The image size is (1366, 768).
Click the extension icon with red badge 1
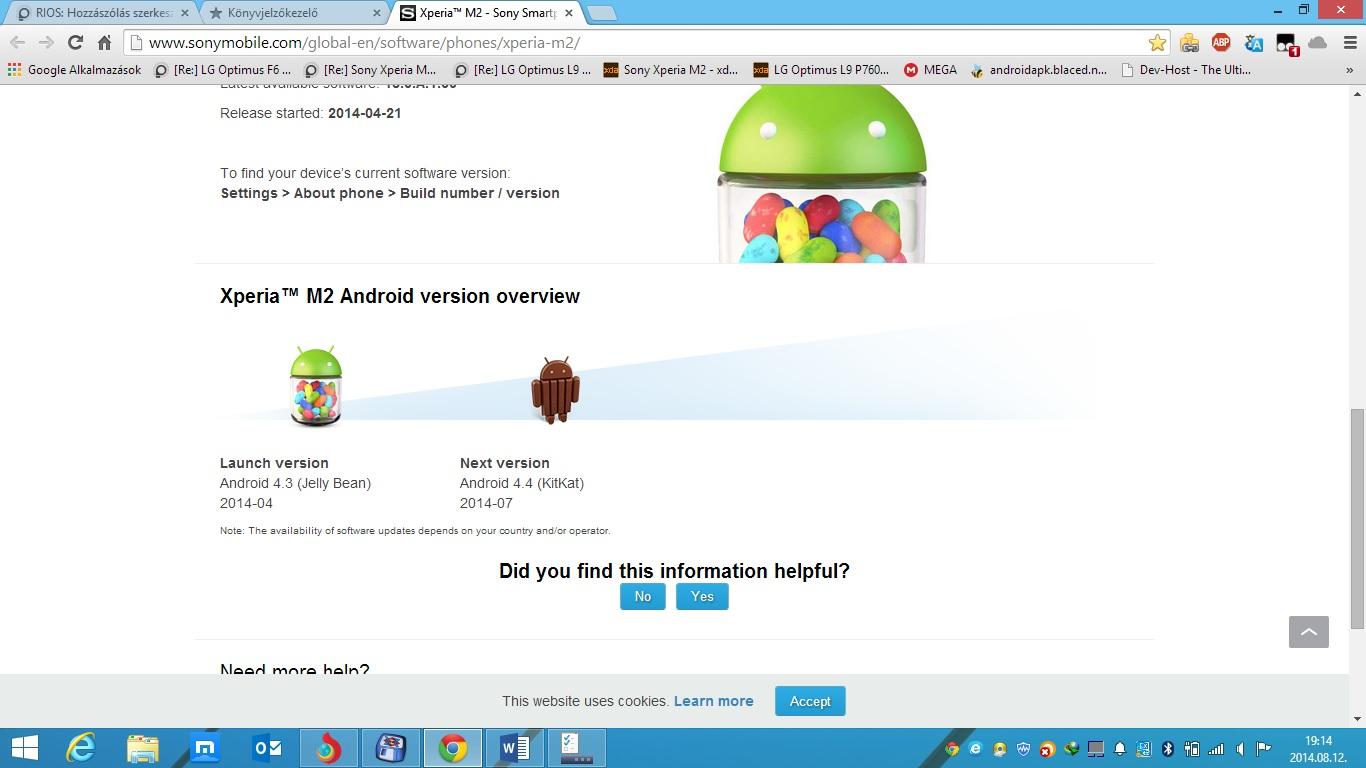pos(1286,43)
